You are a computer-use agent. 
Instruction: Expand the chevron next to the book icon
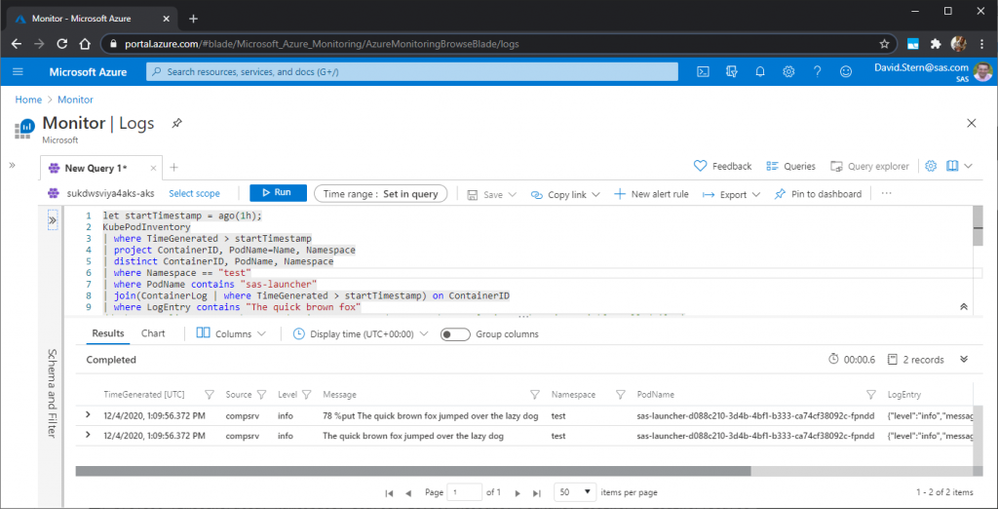click(x=968, y=166)
